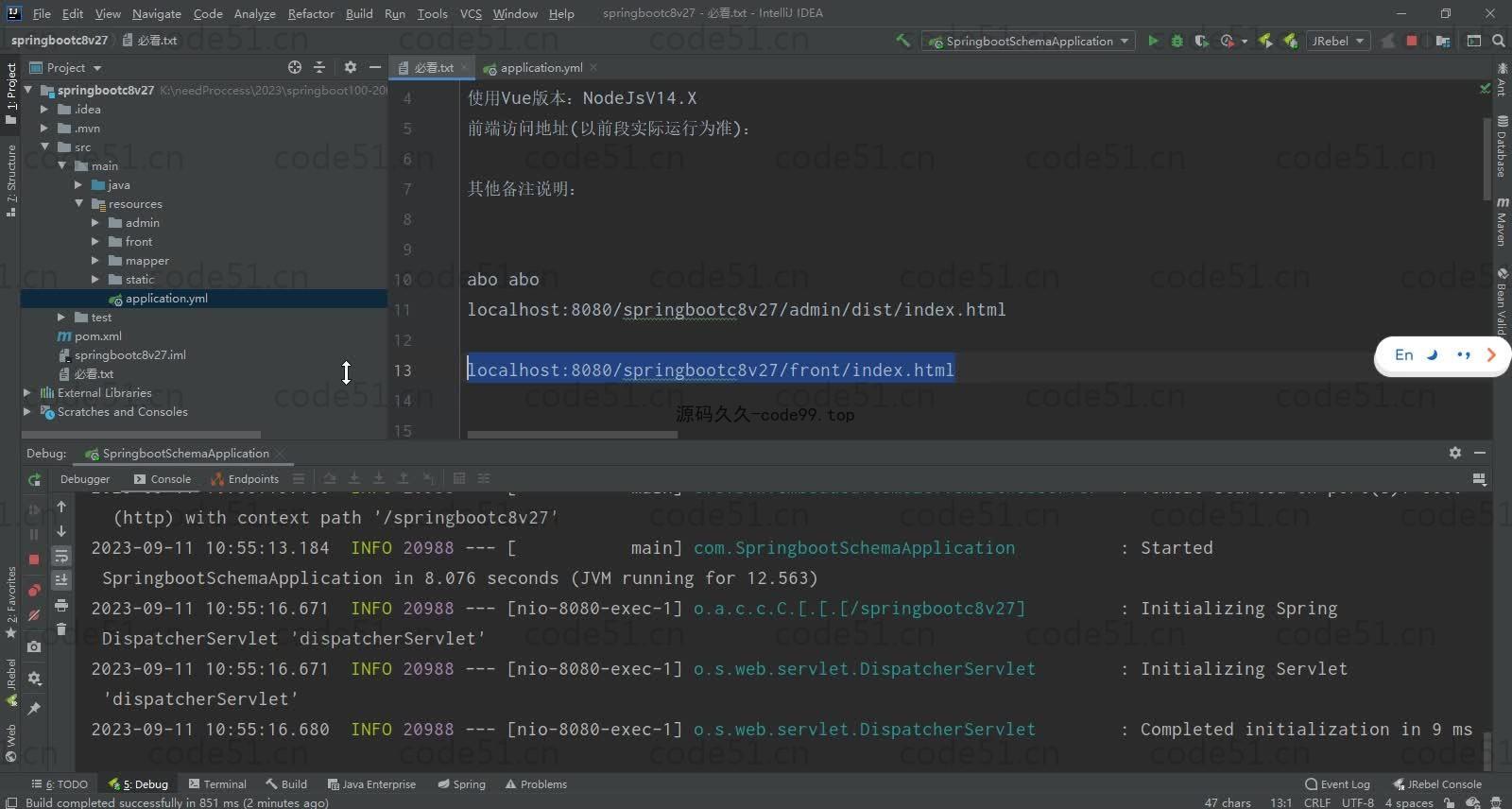The height and width of the screenshot is (809, 1512).
Task: Switch to the Endpoints tab
Action: tap(246, 479)
